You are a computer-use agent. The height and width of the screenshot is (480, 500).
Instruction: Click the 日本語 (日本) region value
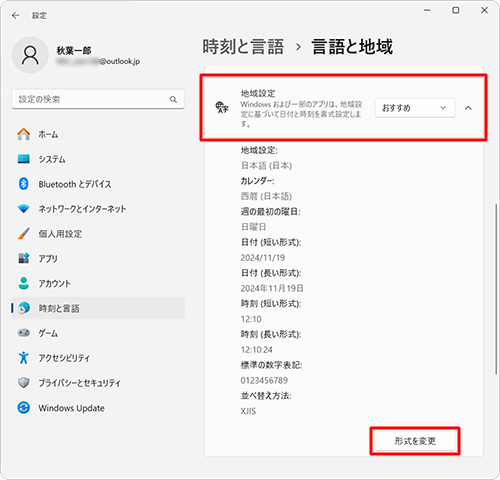pos(266,166)
